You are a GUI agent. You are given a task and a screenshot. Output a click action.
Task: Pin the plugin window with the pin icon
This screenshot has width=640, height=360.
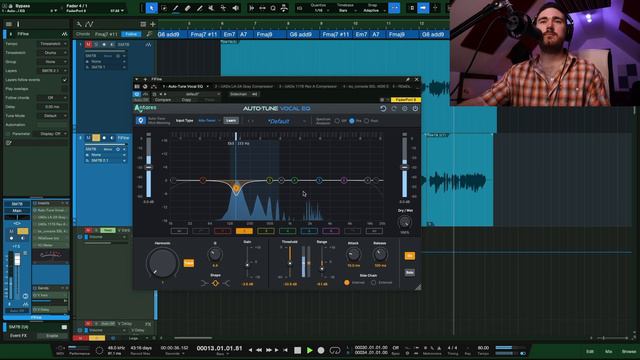[x=407, y=80]
